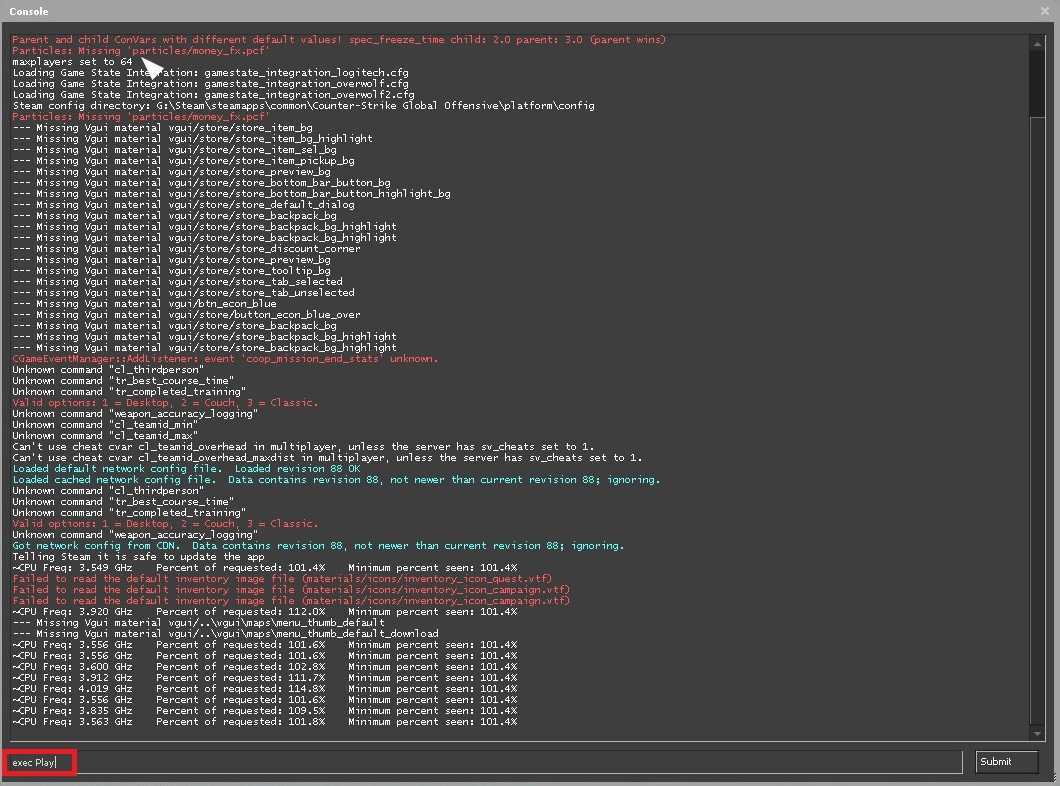Click the Console title text

[28, 11]
